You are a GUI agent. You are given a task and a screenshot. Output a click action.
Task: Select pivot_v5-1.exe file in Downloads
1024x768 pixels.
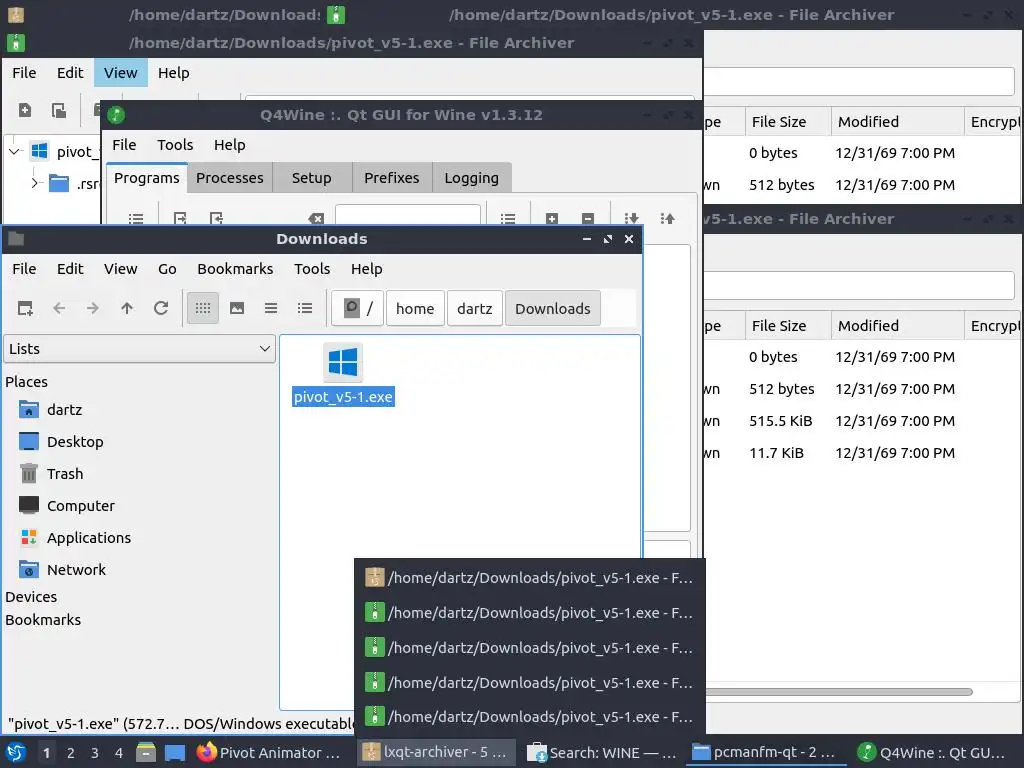click(x=343, y=374)
